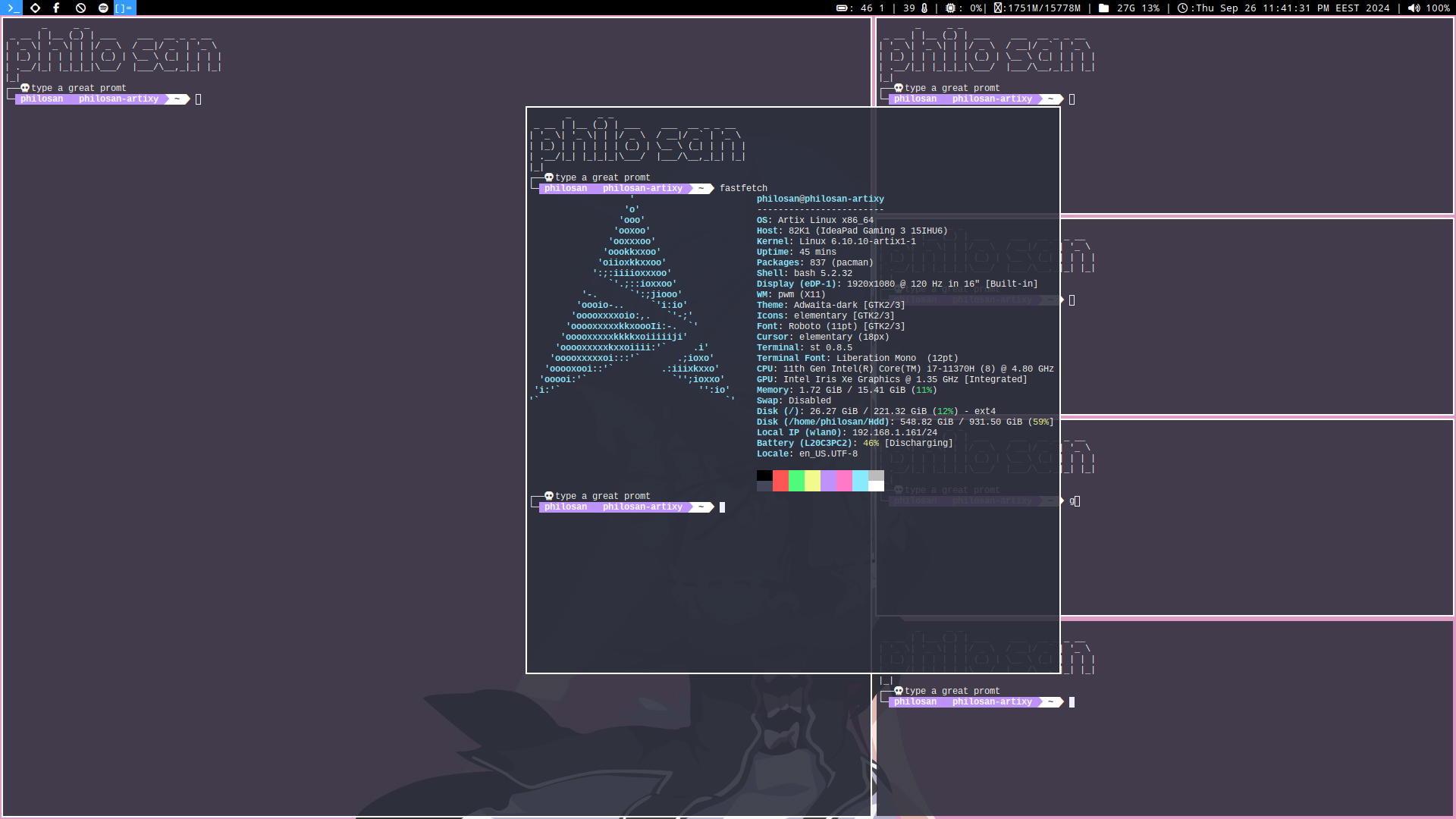Click the CPU chip usage icon
This screenshot has width=1456, height=819.
(x=950, y=8)
